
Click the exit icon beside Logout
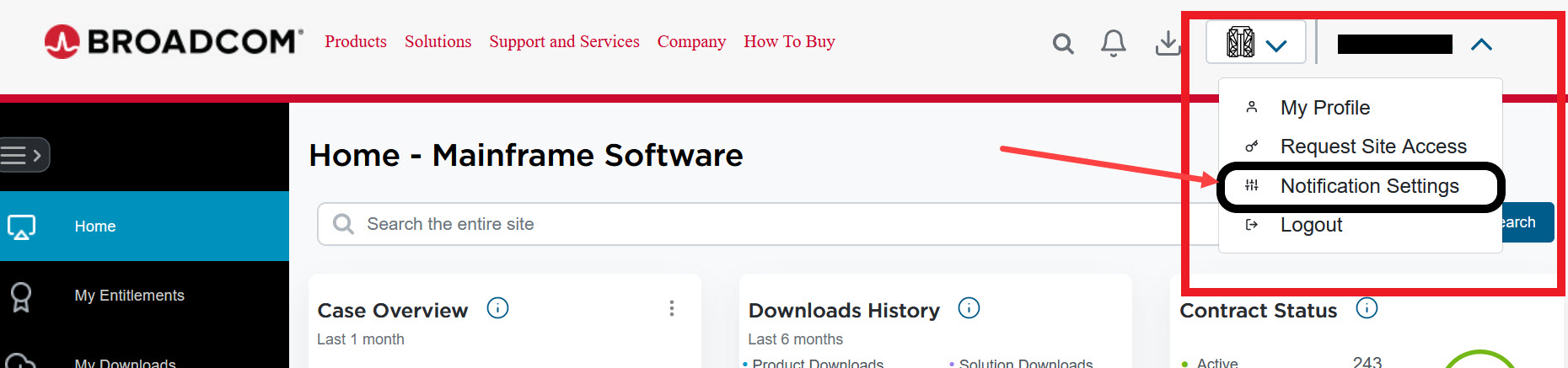[1252, 224]
